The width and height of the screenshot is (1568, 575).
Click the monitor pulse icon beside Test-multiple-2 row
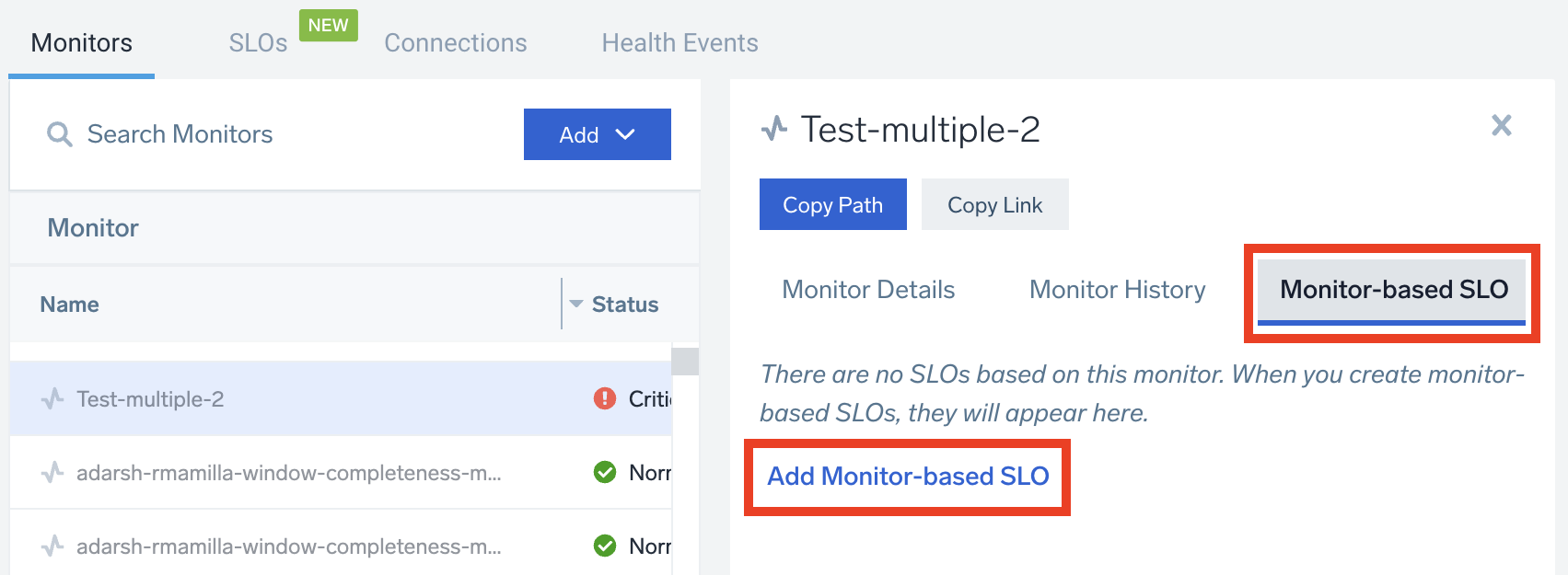tap(52, 398)
